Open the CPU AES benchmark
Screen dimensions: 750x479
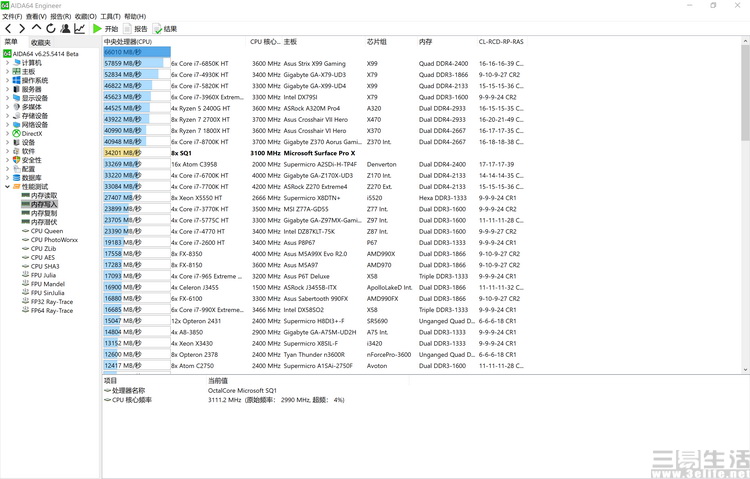point(39,257)
